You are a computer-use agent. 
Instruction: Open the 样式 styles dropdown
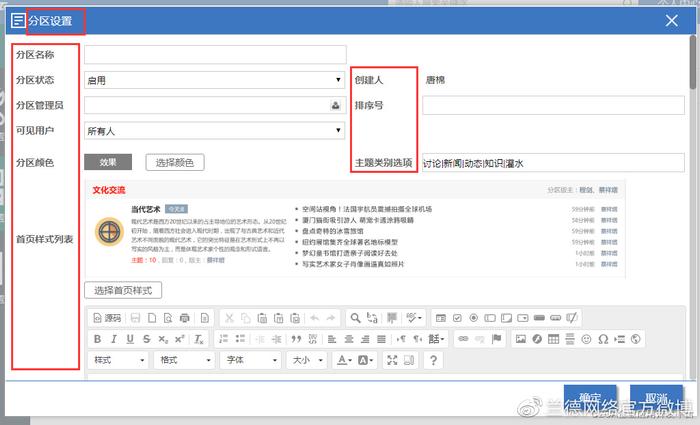119,360
